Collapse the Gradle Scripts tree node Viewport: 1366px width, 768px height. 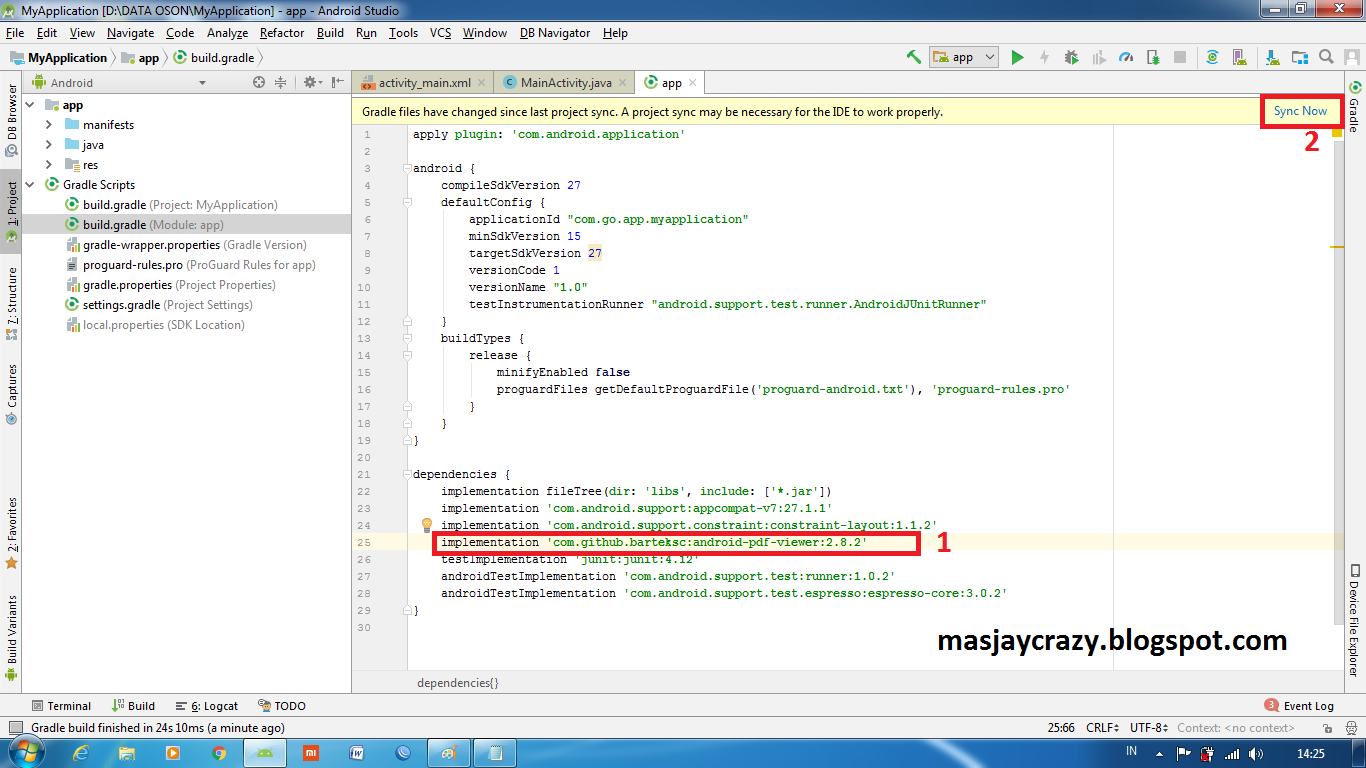pos(30,184)
